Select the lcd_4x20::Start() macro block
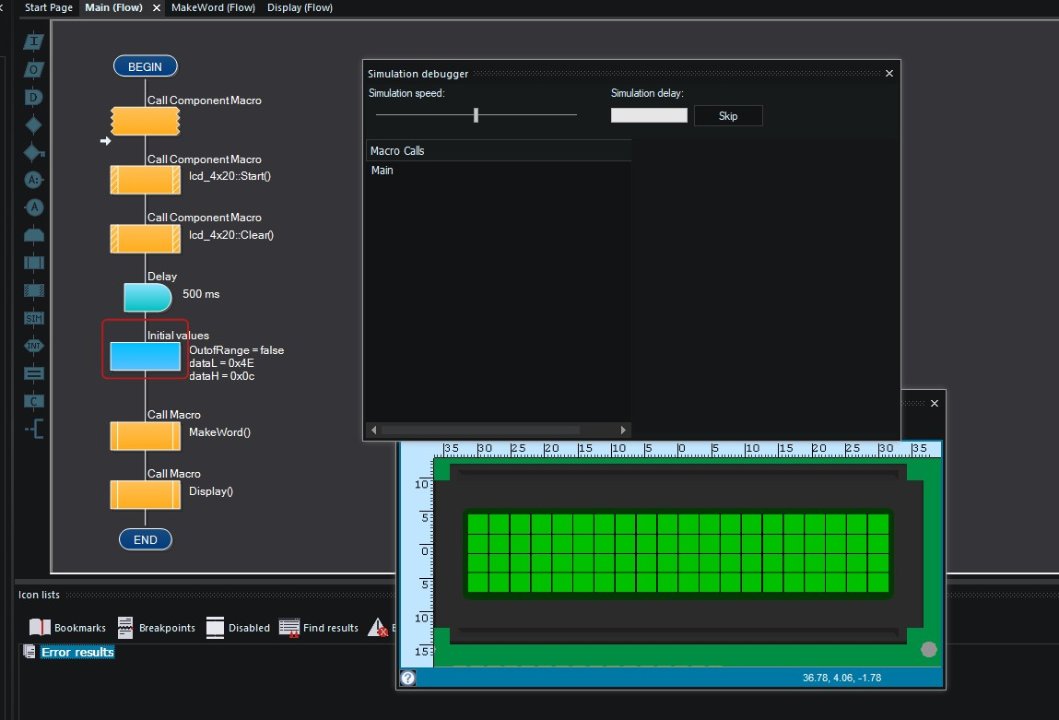 tap(145, 180)
